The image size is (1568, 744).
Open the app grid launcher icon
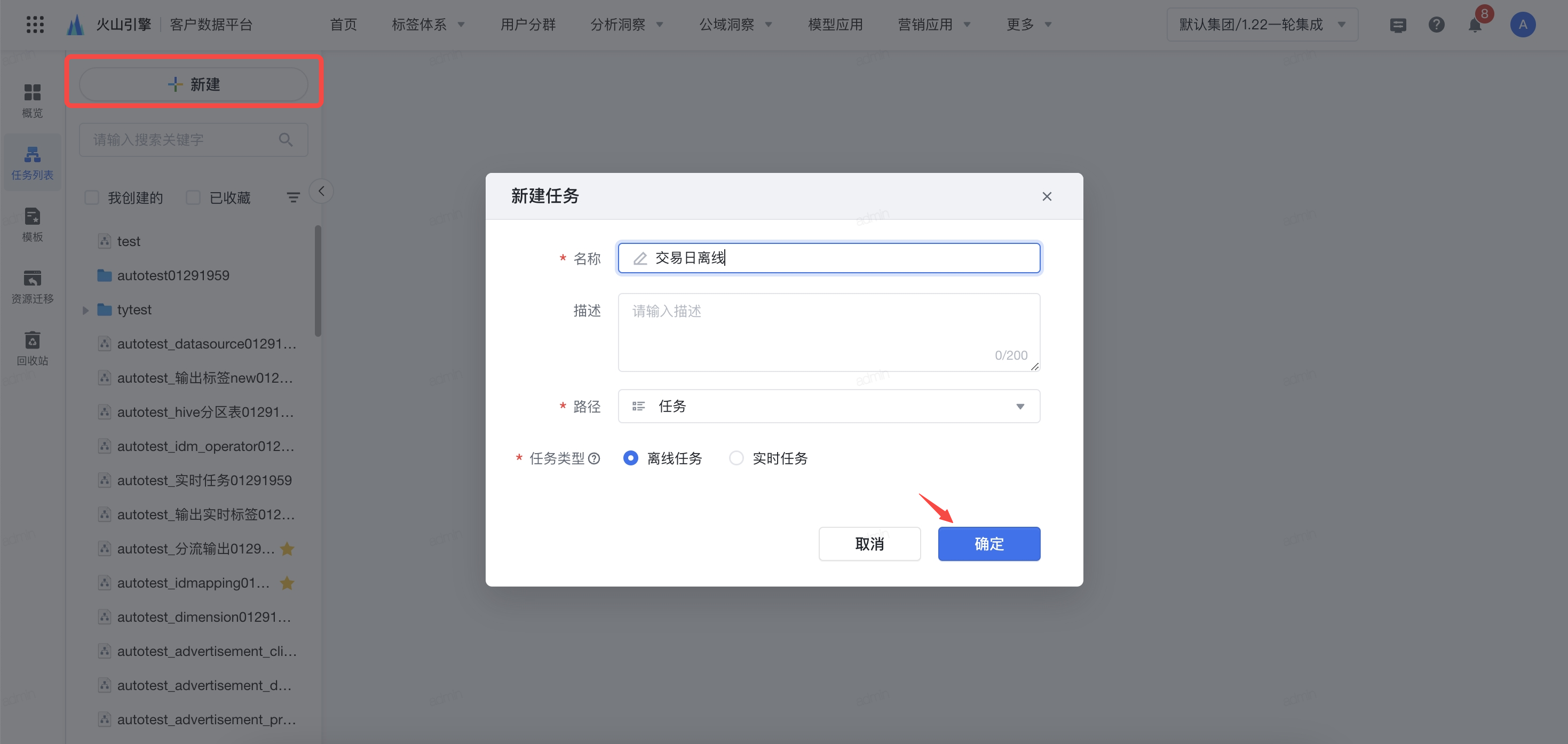[35, 25]
